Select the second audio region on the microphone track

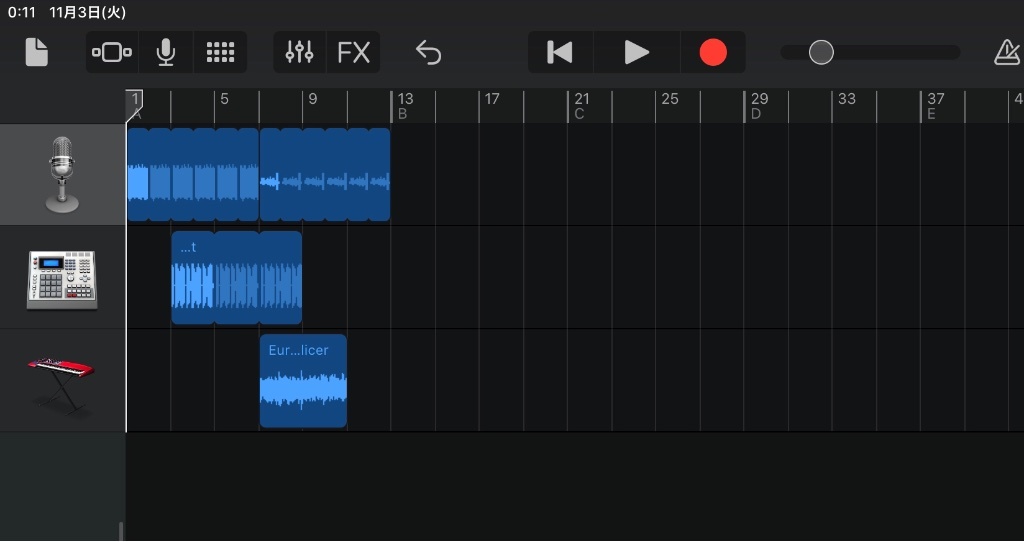coord(325,174)
